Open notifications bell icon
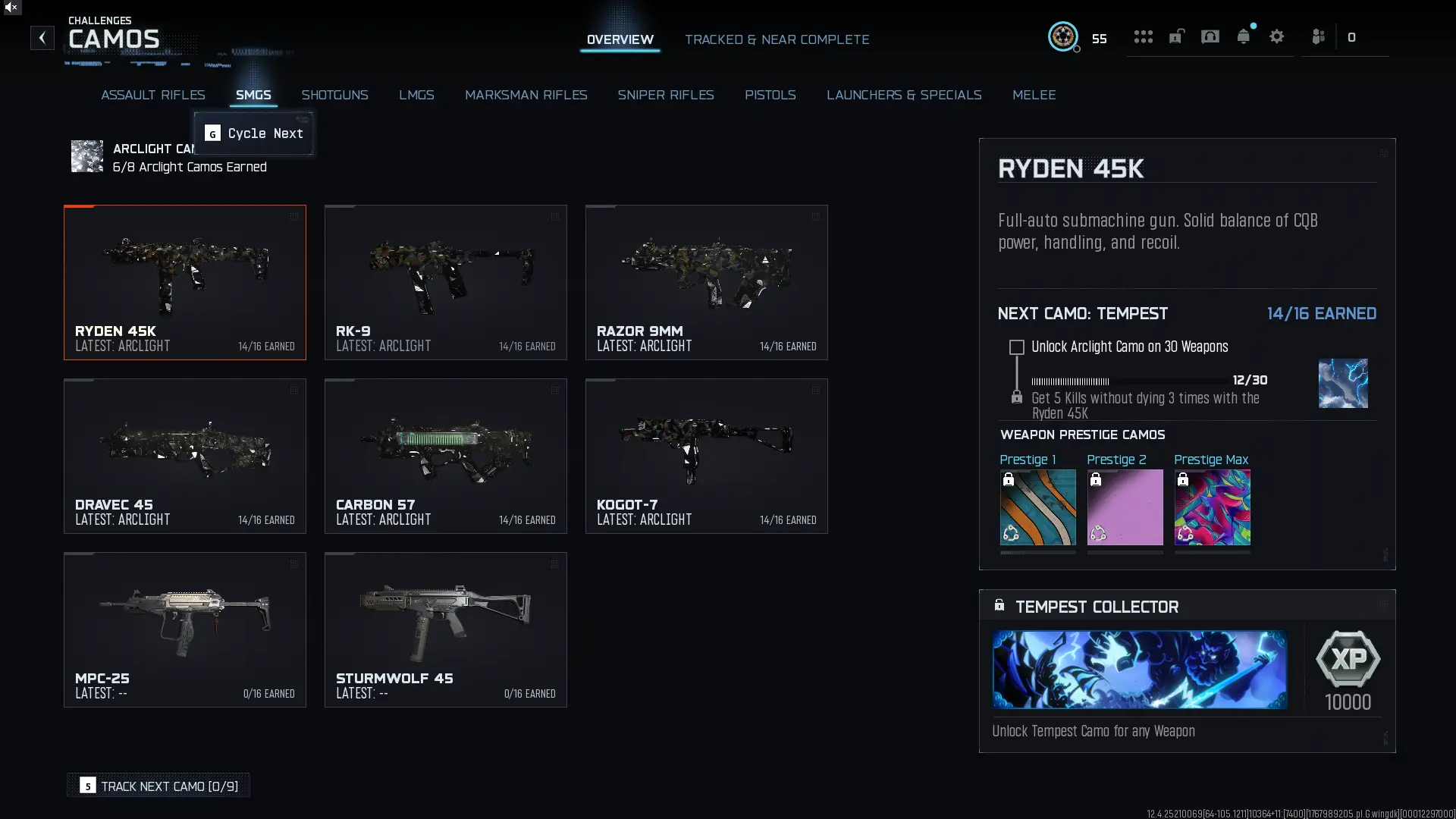The width and height of the screenshot is (1456, 819). [1244, 37]
